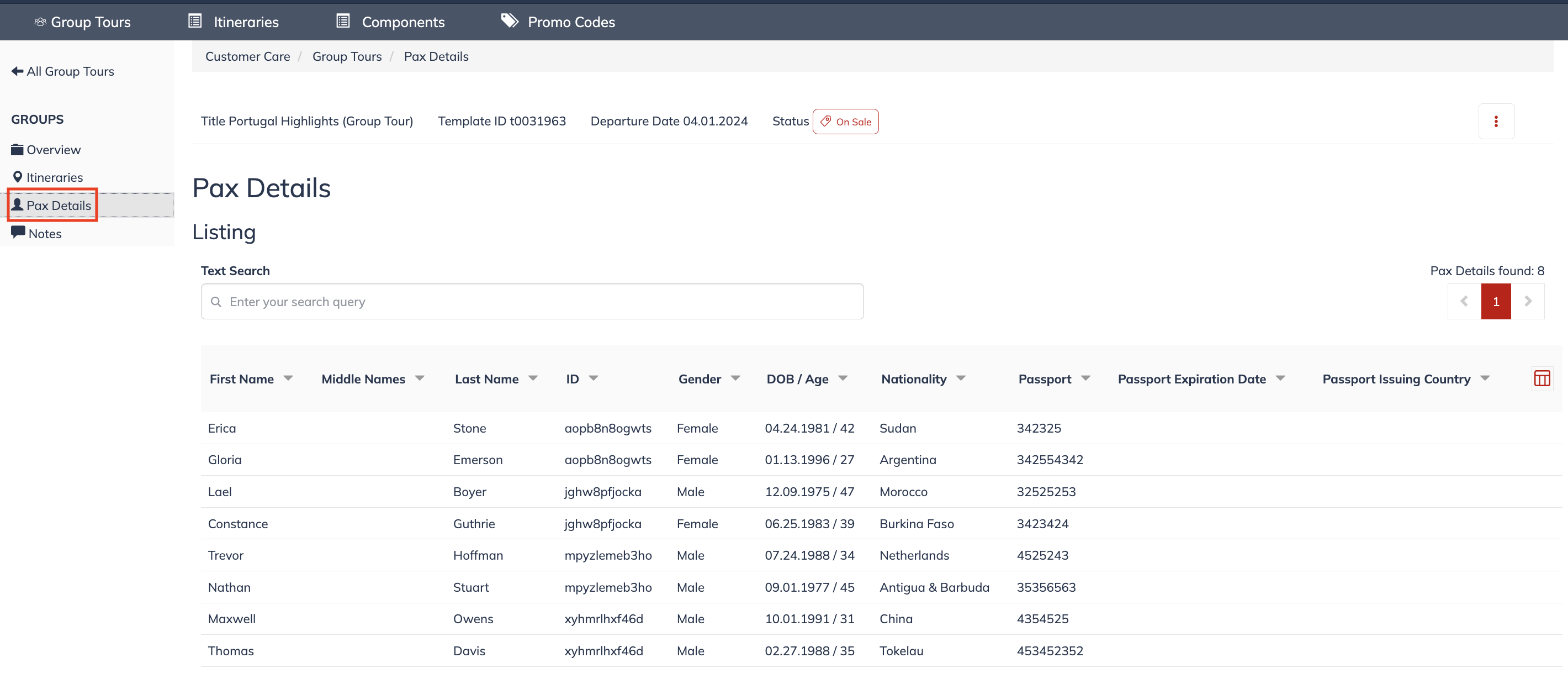Click Nationality column header text
The image size is (1568, 684).
914,379
